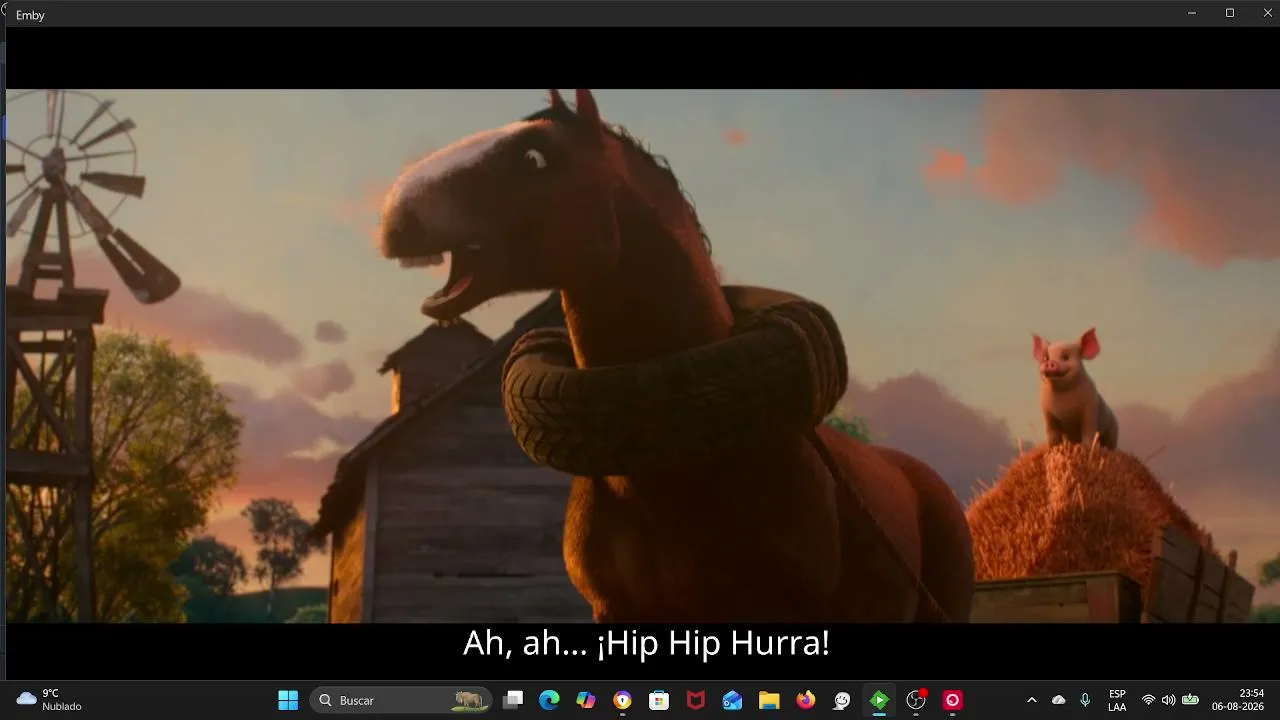Open File Explorer folder icon
Screen dimensions: 1280x720
point(769,700)
